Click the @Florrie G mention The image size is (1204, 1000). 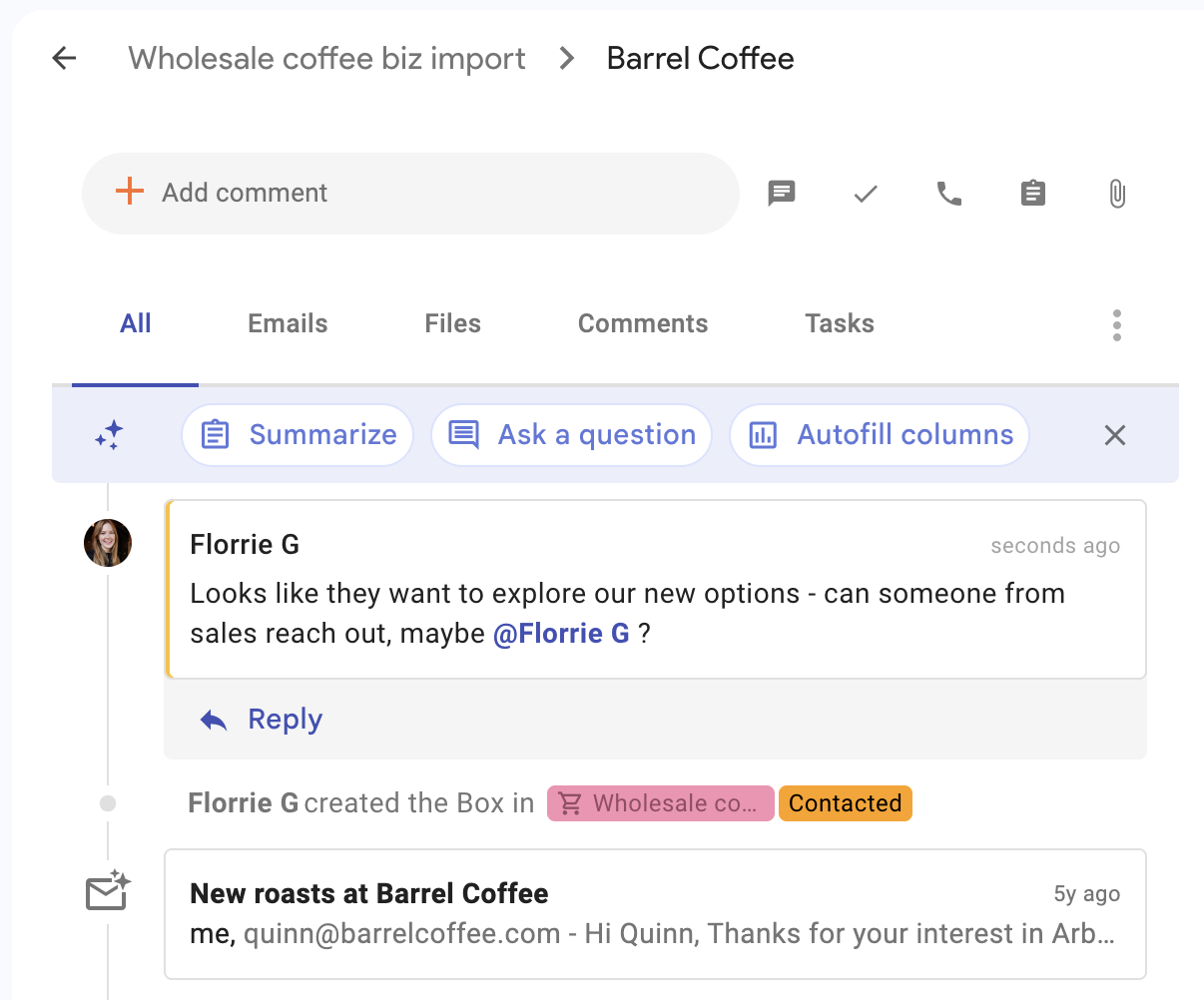562,634
